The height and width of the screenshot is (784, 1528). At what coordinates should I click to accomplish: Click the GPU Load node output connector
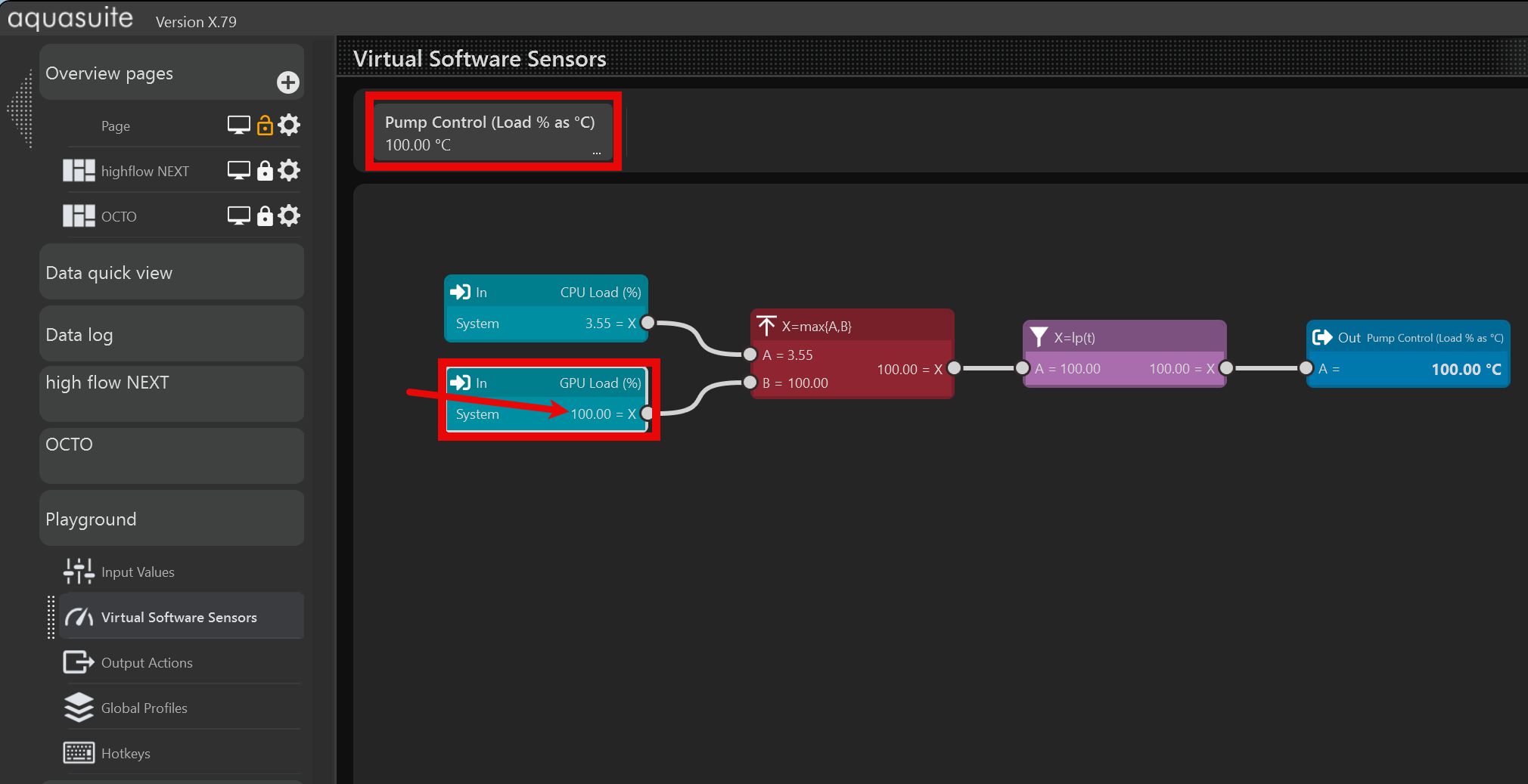647,414
